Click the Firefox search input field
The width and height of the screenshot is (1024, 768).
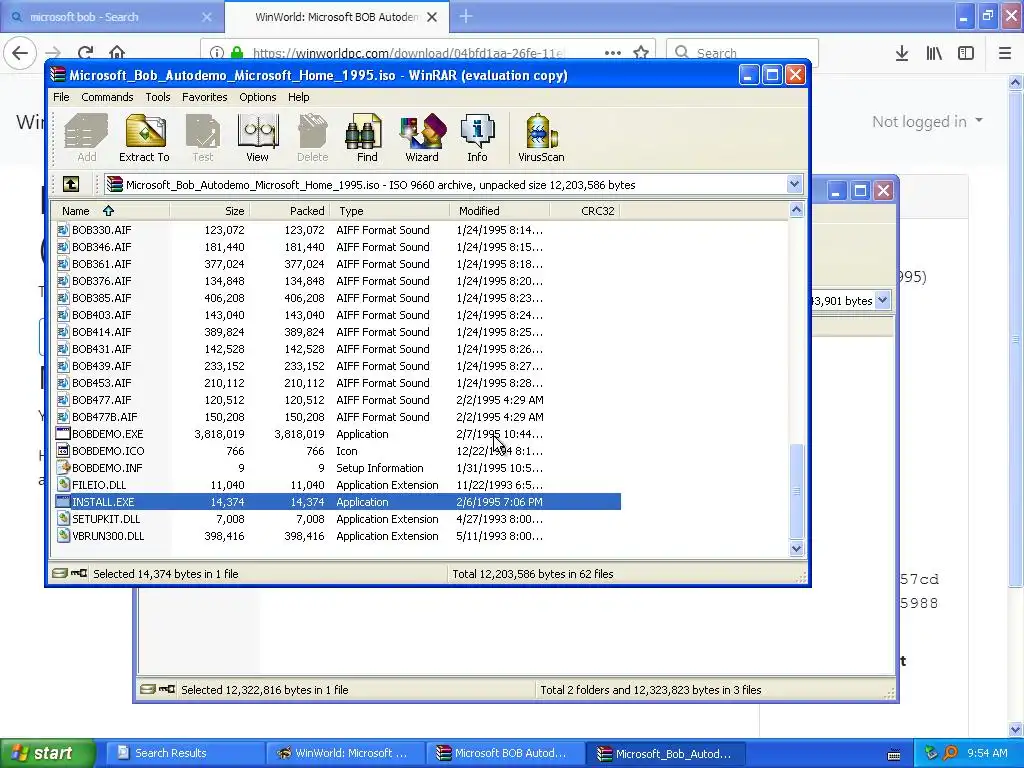[x=743, y=53]
